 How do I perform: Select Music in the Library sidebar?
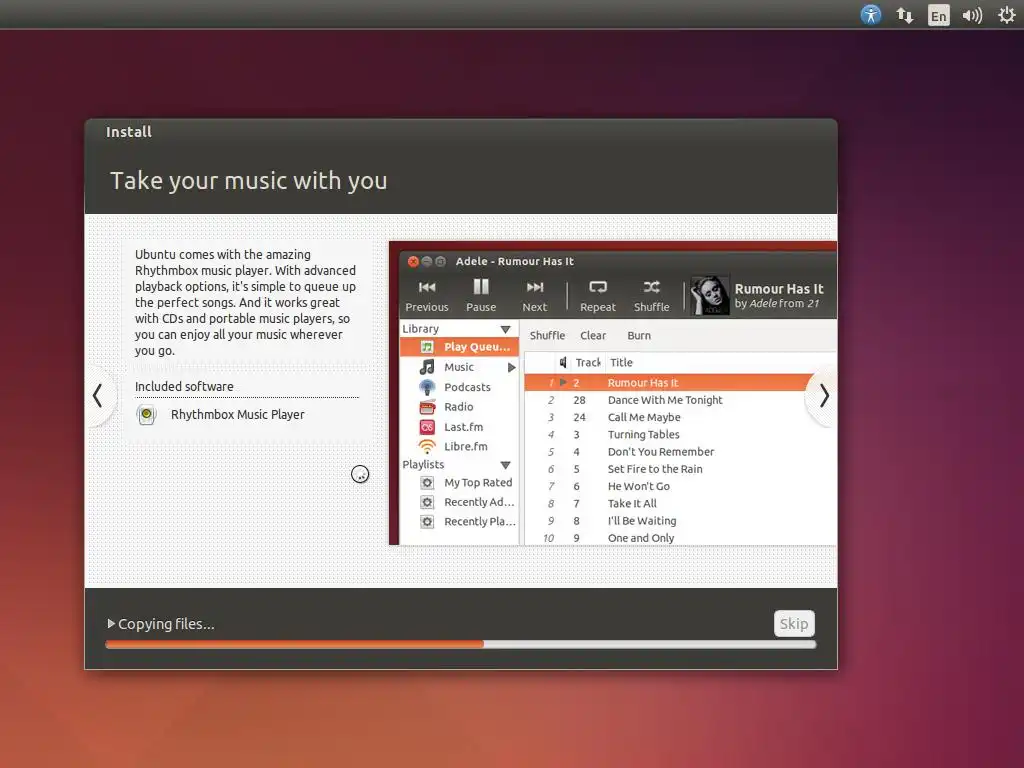459,367
